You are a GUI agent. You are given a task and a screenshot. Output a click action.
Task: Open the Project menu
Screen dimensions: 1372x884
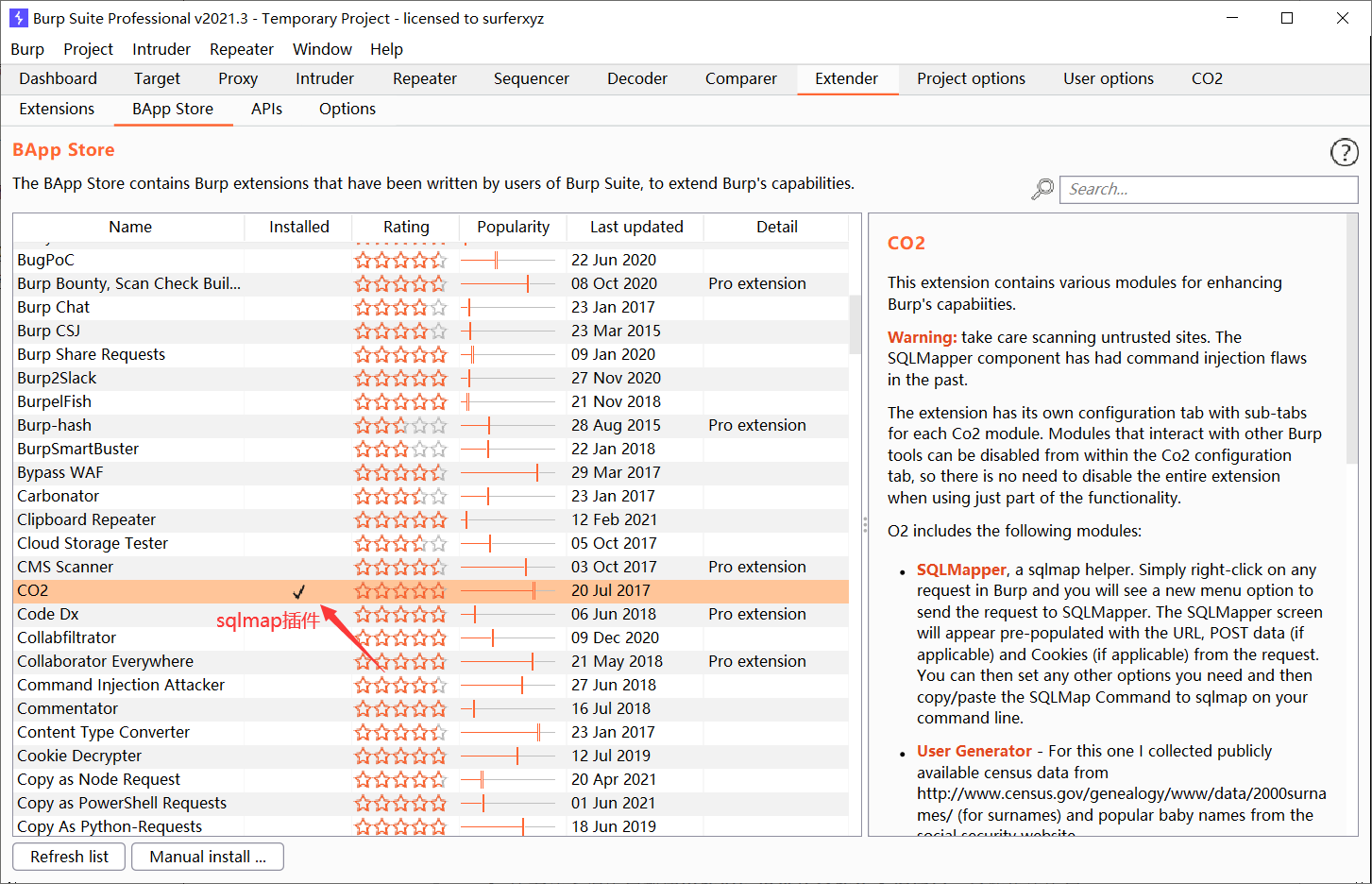88,49
